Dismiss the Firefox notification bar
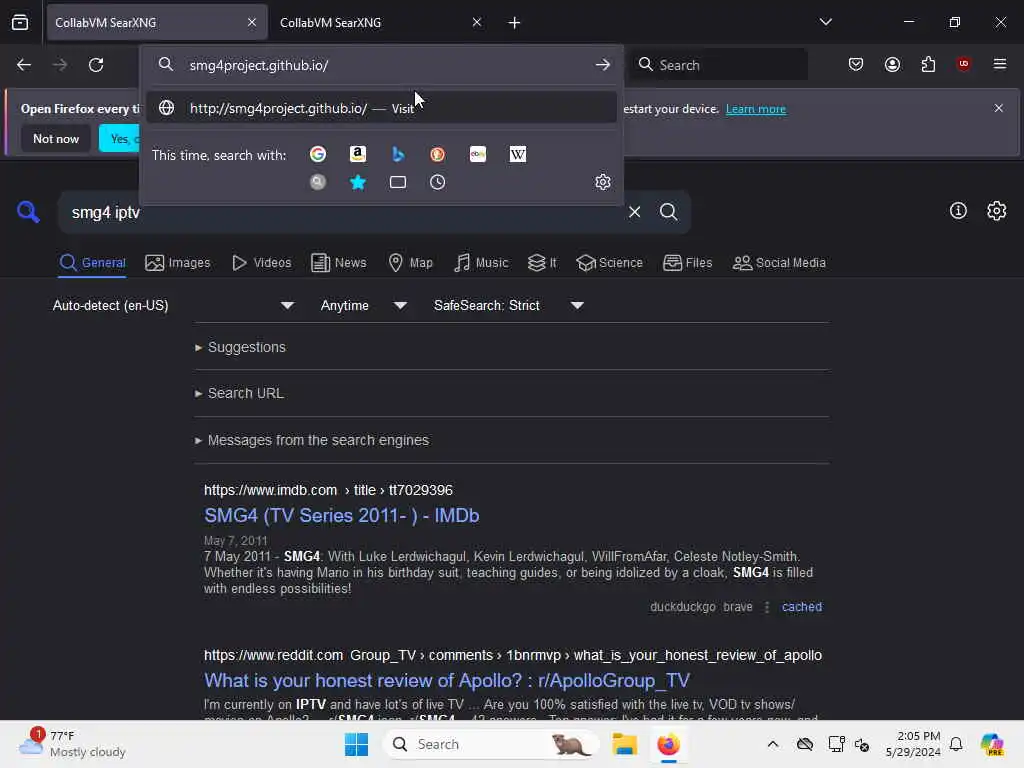Screen dimensions: 1024x768 pyautogui.click(x=999, y=108)
